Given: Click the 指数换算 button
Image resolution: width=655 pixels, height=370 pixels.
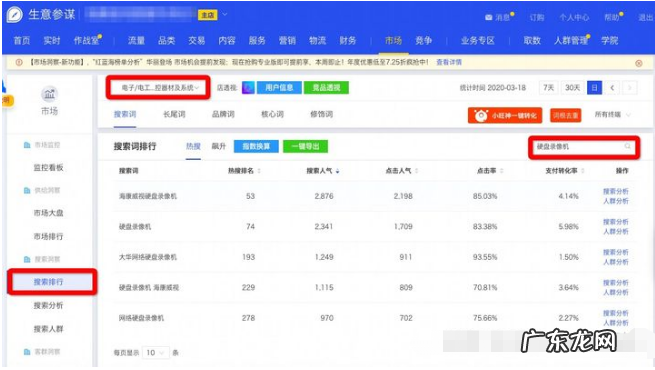Looking at the screenshot, I should click(x=256, y=146).
